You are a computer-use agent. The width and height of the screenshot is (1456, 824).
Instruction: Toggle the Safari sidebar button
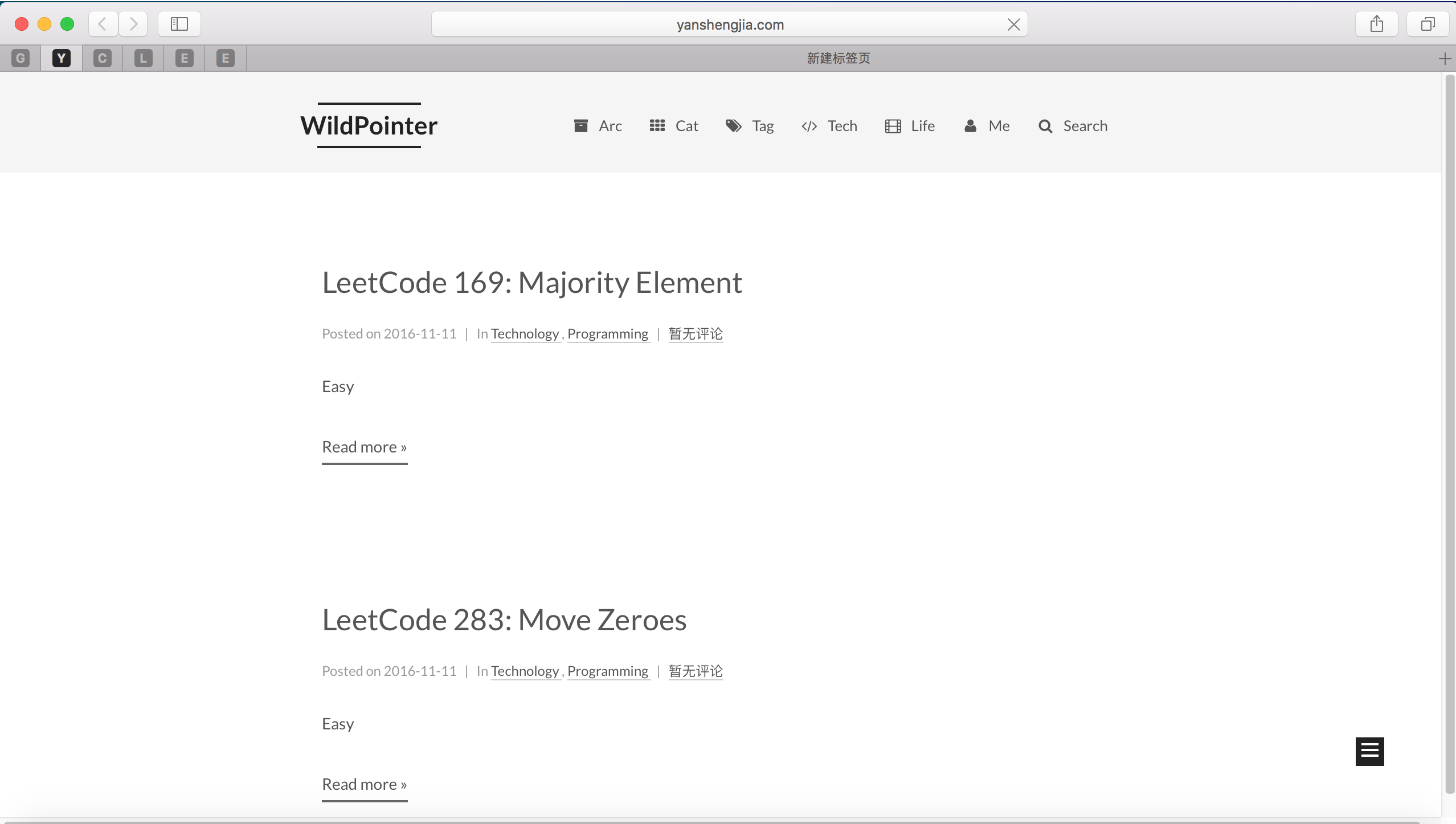[x=179, y=24]
